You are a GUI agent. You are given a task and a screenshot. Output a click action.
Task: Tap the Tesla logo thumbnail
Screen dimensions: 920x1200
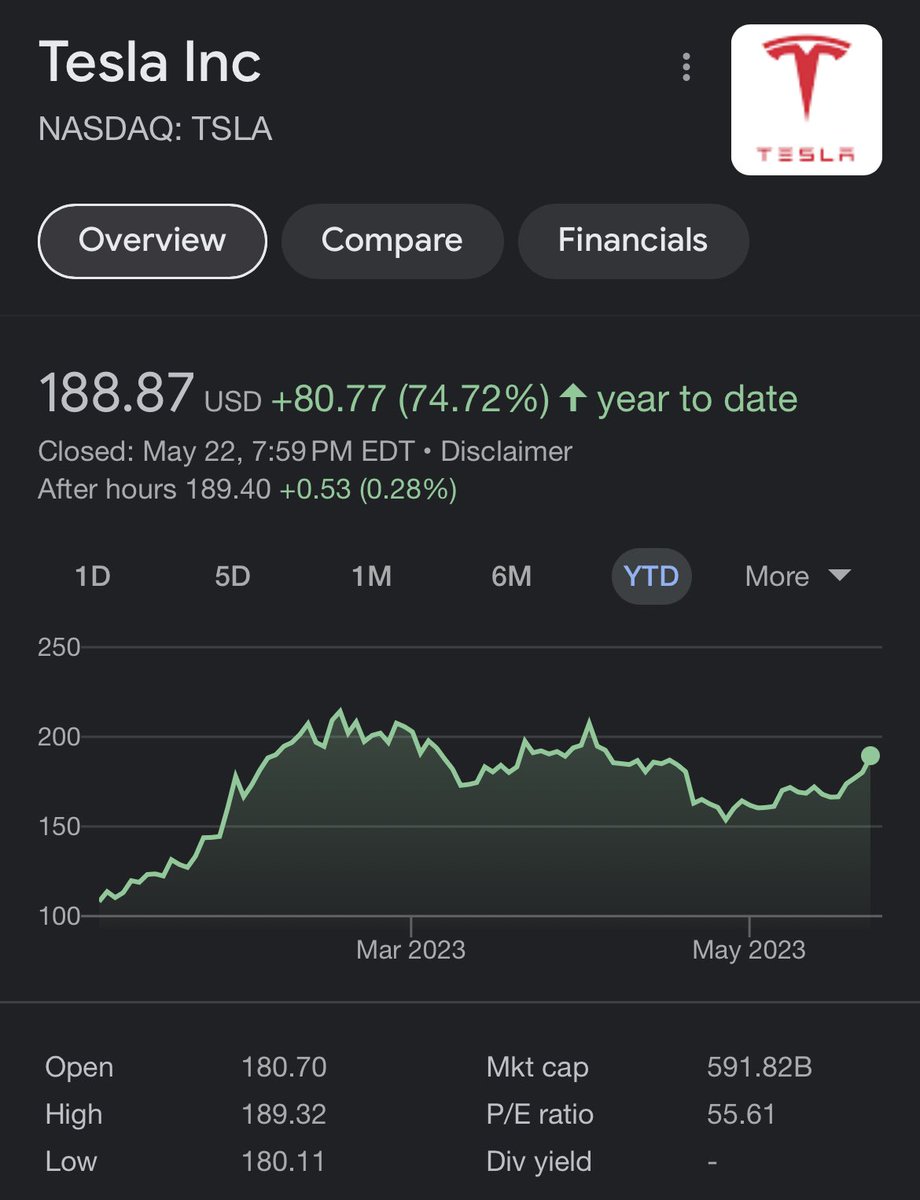[x=807, y=100]
